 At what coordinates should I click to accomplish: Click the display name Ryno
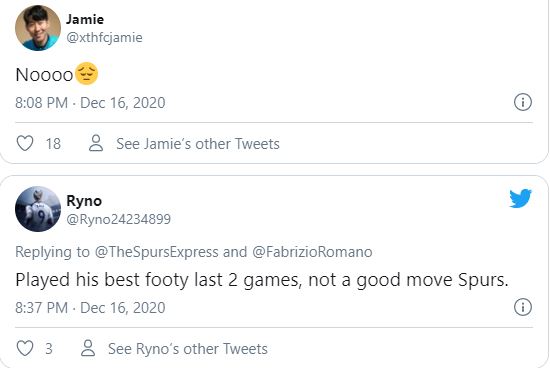coord(84,201)
